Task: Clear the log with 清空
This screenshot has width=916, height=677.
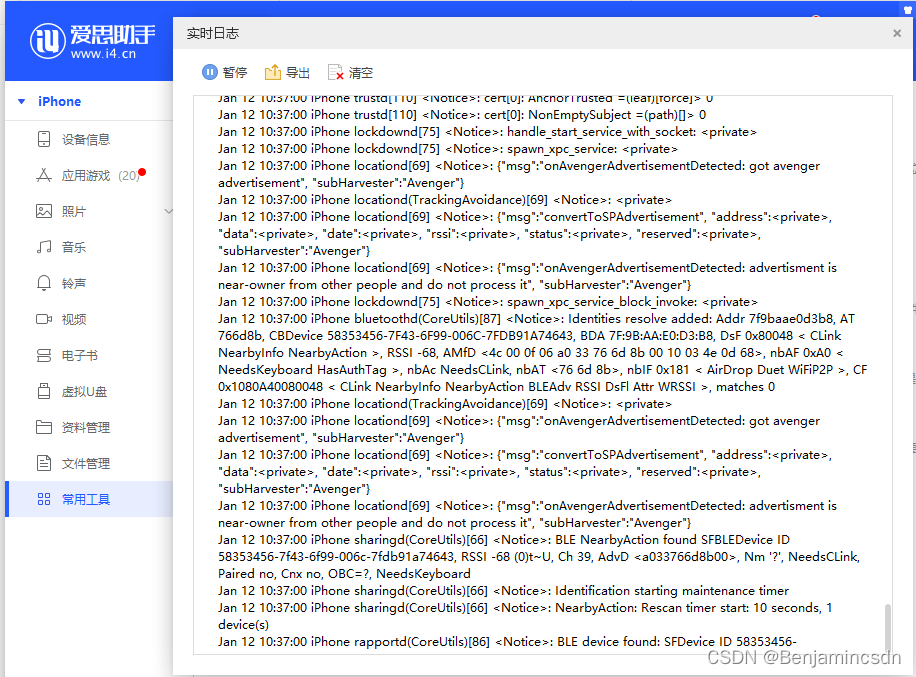Action: [350, 72]
